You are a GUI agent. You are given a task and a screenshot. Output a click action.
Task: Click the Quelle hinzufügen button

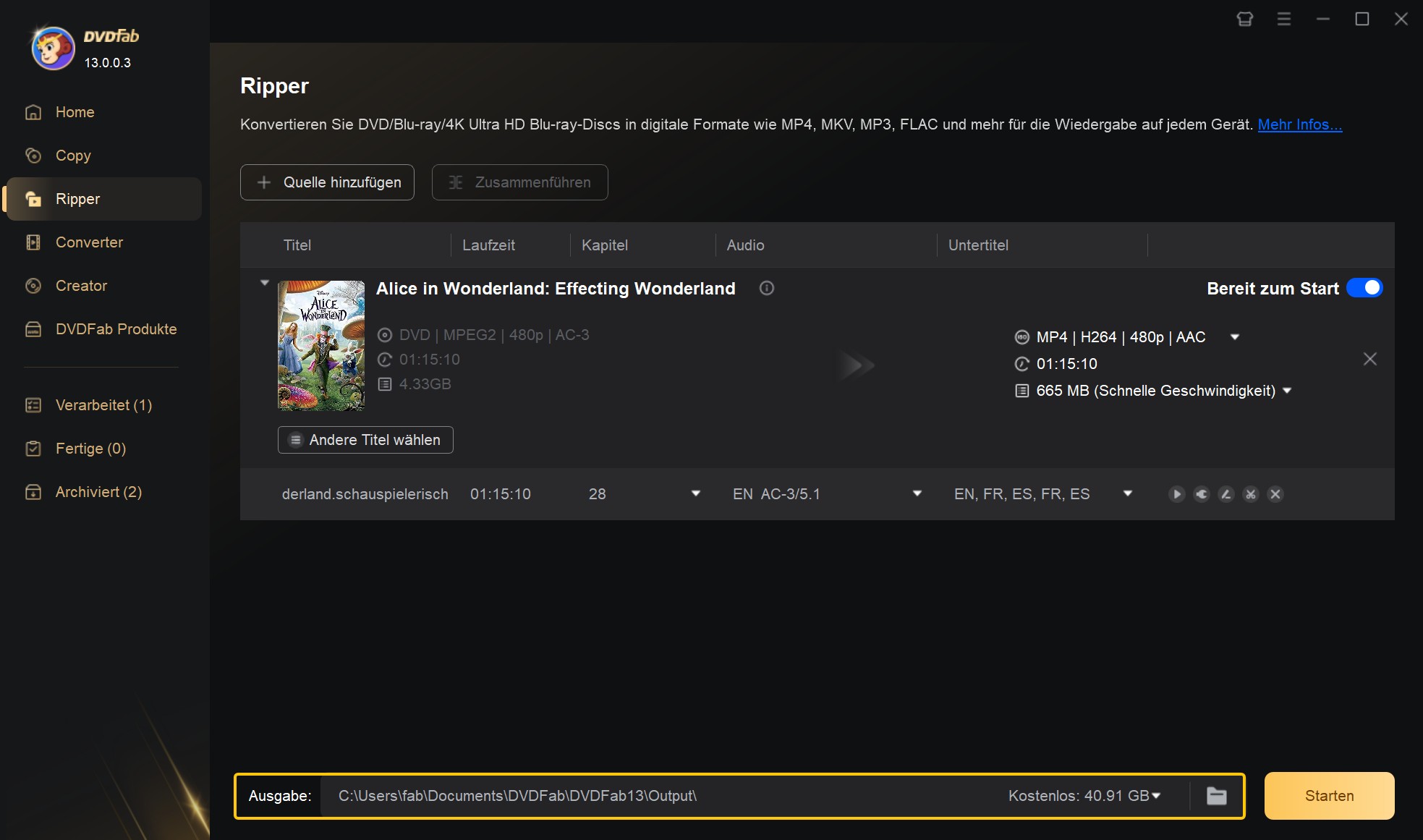pos(327,182)
